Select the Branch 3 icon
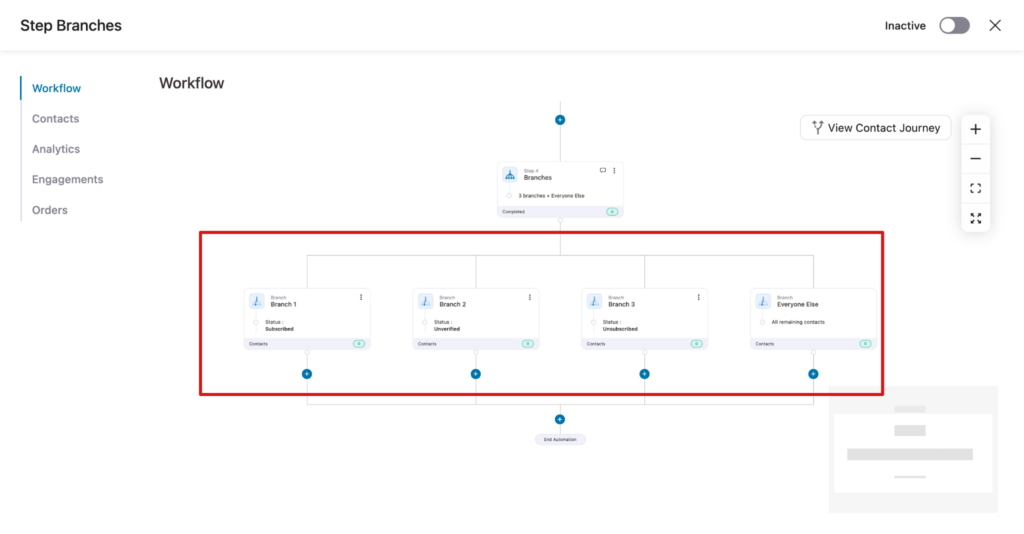Screen dimensions: 1024x534 point(594,301)
